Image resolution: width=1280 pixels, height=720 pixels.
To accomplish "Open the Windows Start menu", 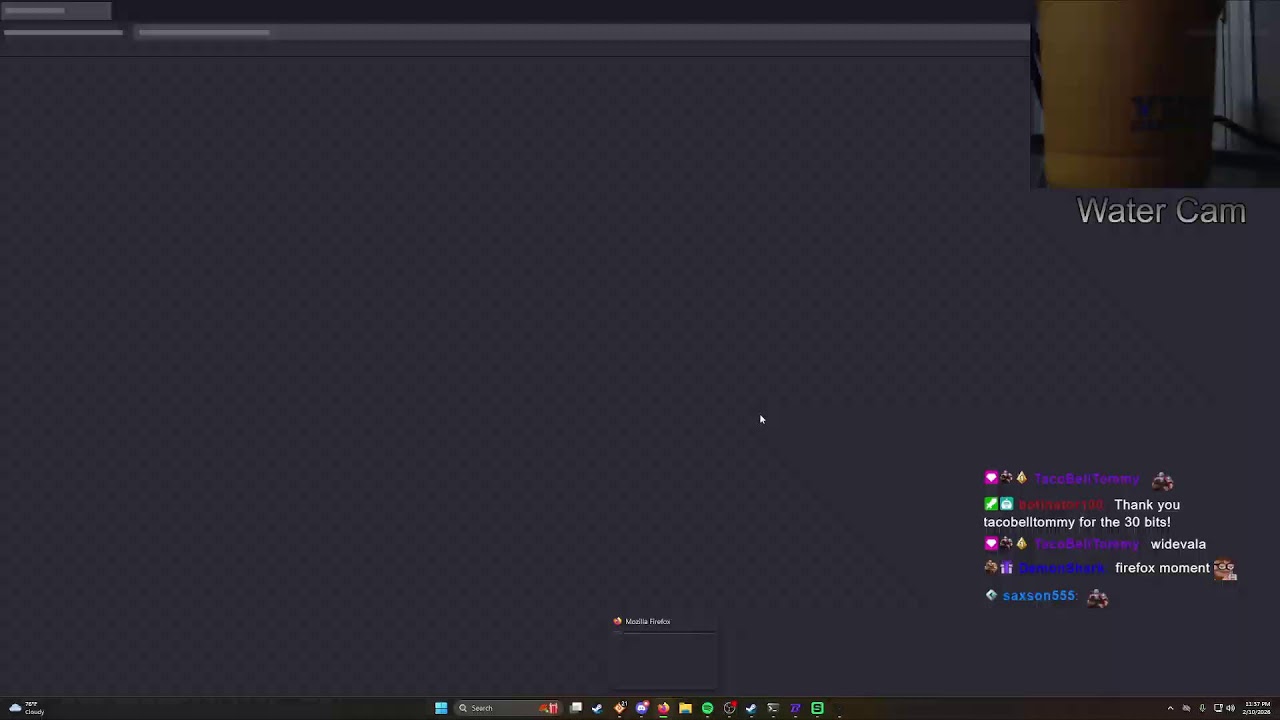I will (441, 708).
